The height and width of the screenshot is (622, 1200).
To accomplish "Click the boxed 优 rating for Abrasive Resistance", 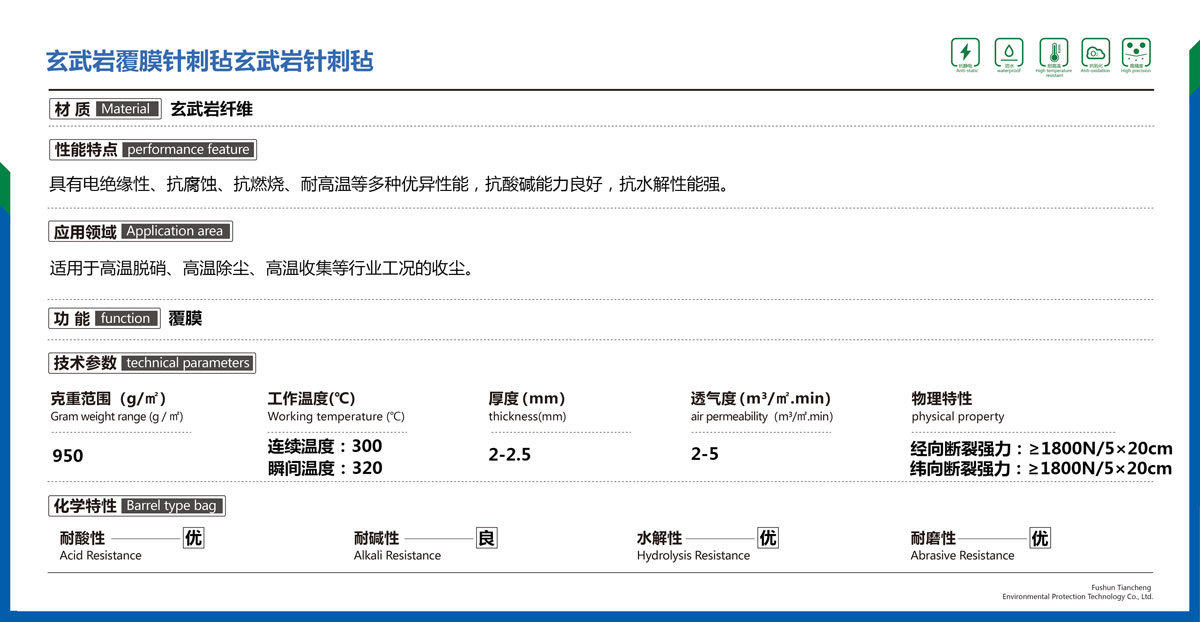I will pyautogui.click(x=1040, y=538).
